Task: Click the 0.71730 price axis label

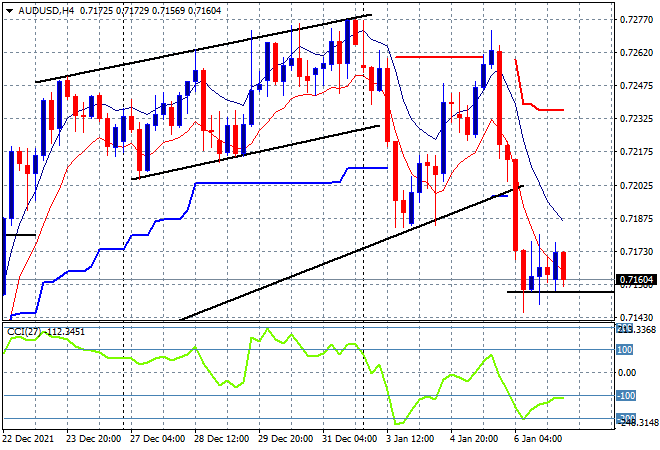Action: point(636,251)
